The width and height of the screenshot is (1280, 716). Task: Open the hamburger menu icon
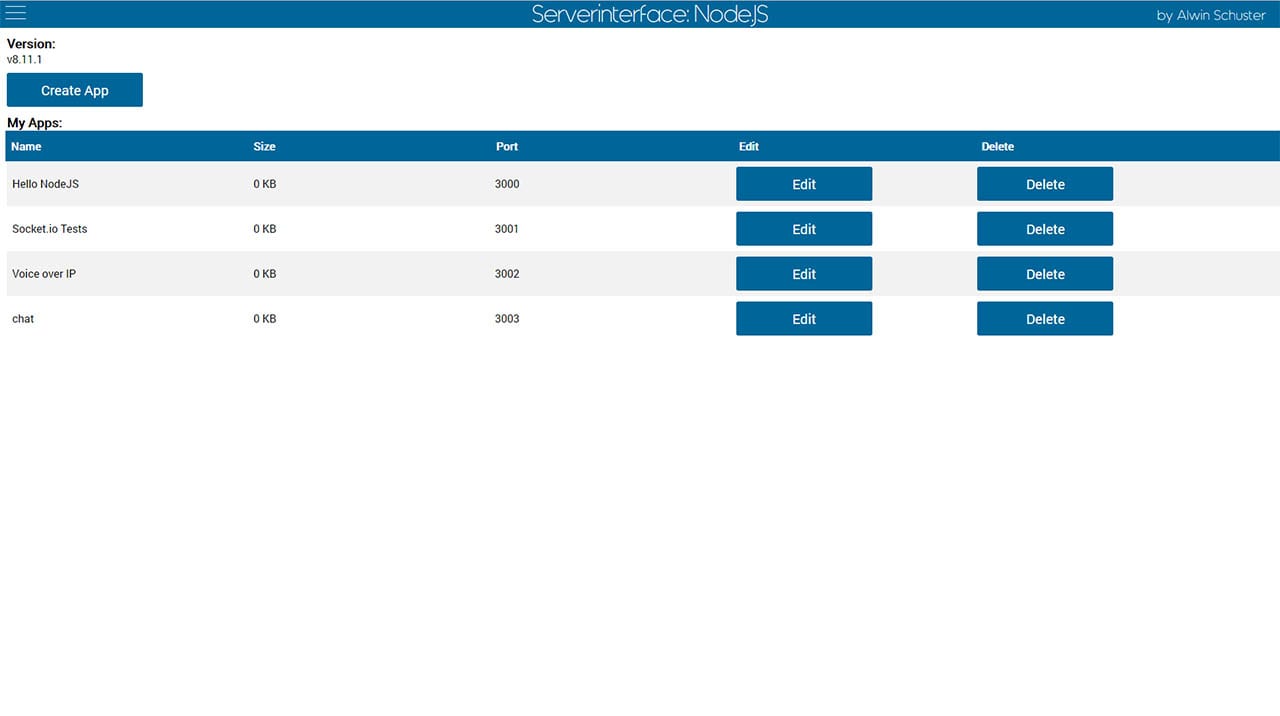click(x=15, y=13)
